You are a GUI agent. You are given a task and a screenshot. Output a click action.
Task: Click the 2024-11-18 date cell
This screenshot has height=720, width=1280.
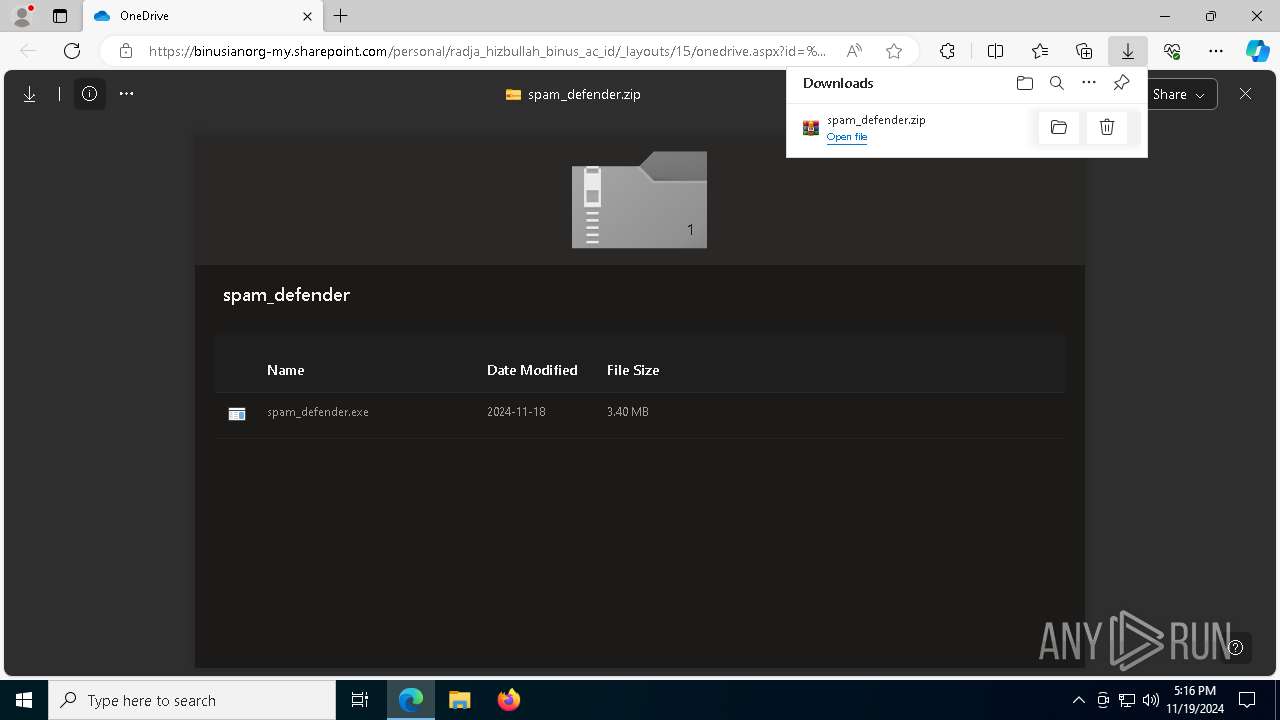(x=516, y=412)
